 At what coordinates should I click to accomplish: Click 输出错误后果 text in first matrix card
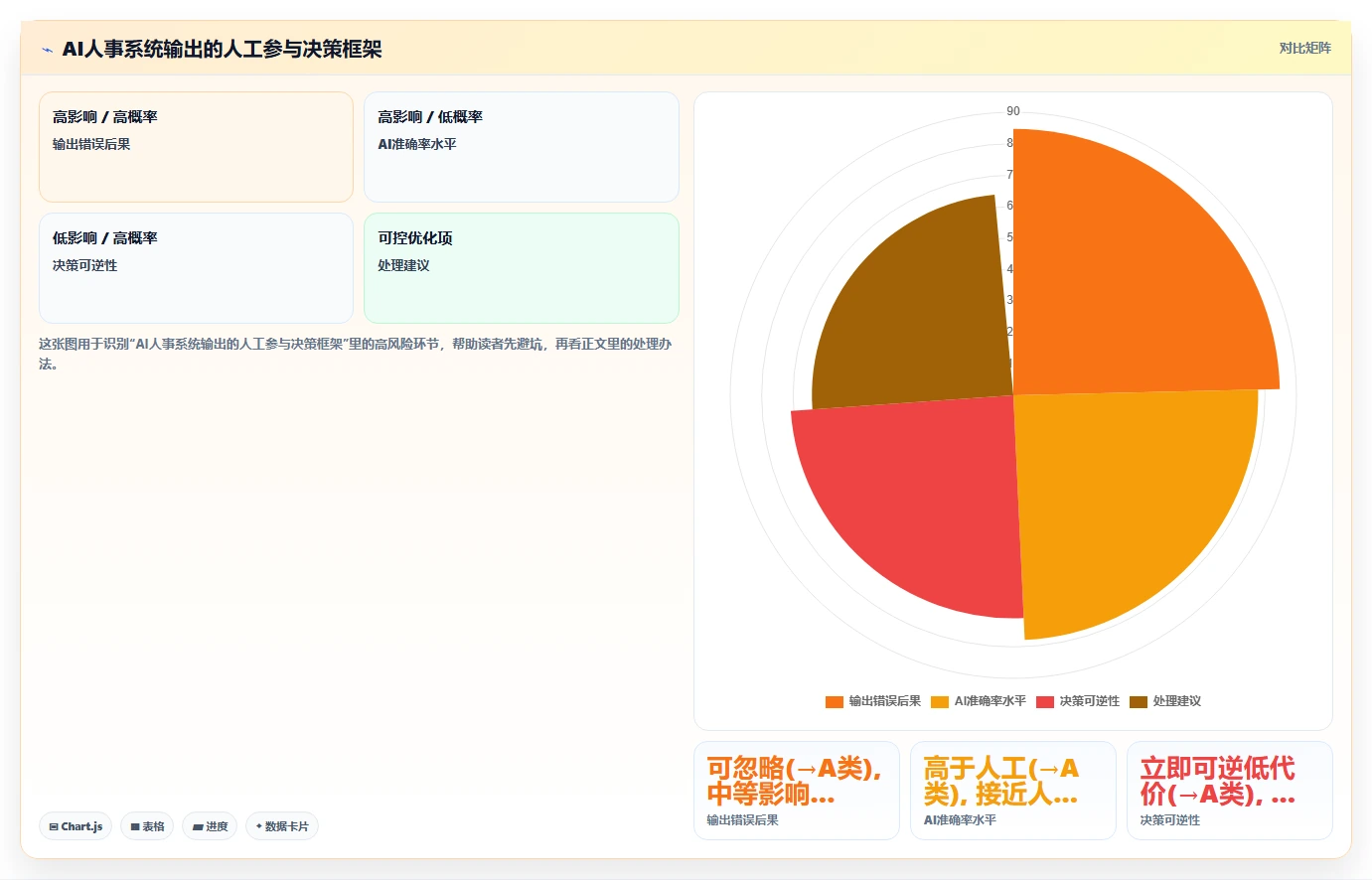91,144
